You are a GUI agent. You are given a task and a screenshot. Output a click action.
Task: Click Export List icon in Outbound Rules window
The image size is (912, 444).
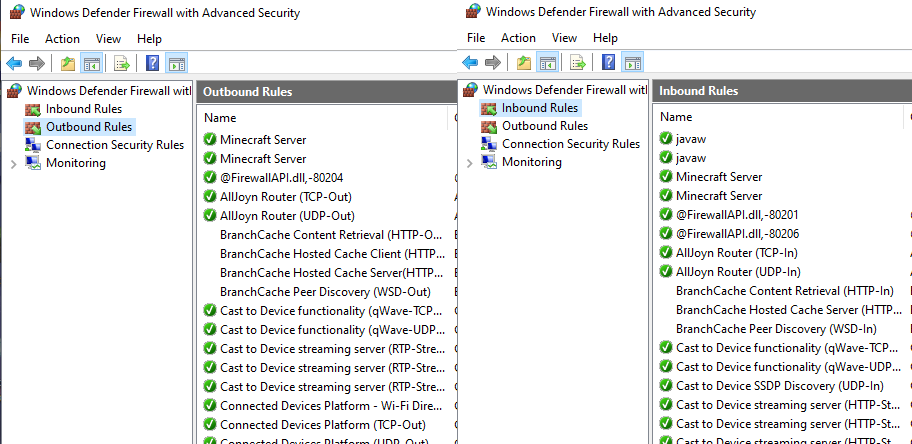[122, 63]
